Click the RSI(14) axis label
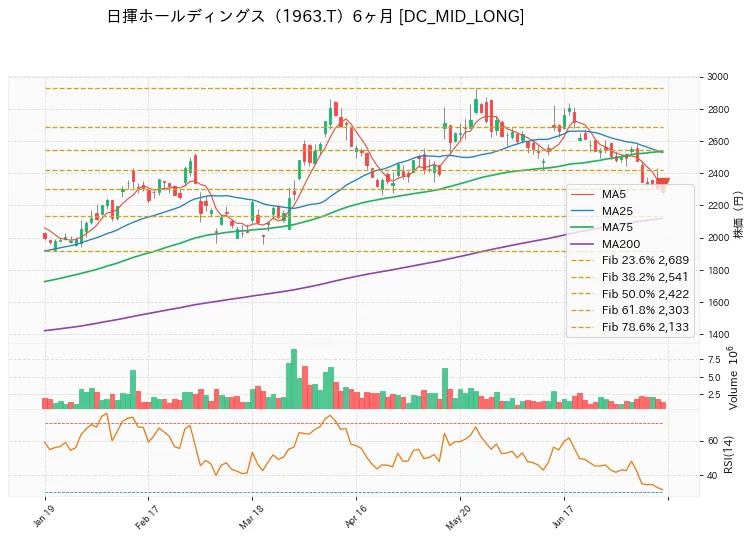The image size is (752, 540). point(728,455)
